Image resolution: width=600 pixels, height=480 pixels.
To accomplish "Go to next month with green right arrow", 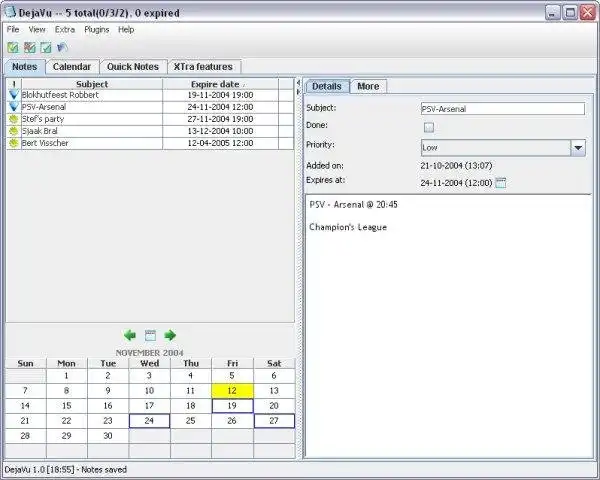I will pyautogui.click(x=170, y=335).
